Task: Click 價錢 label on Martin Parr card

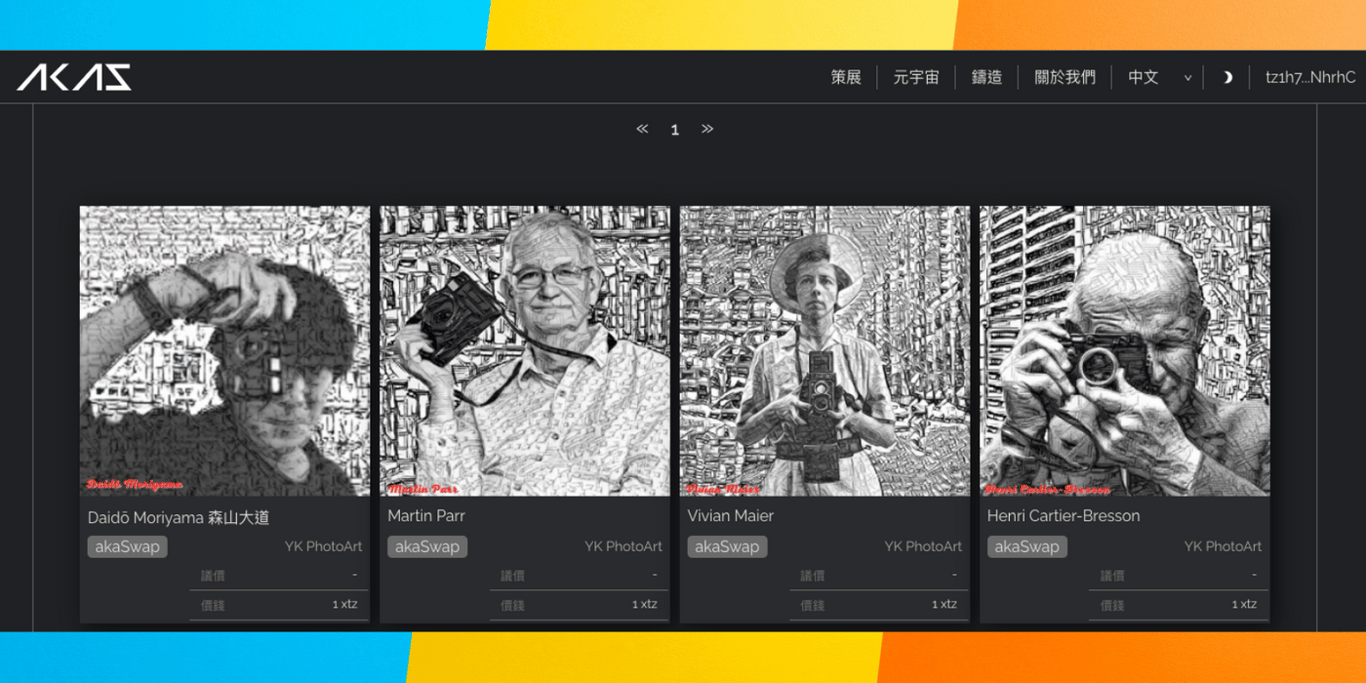Action: [x=513, y=606]
